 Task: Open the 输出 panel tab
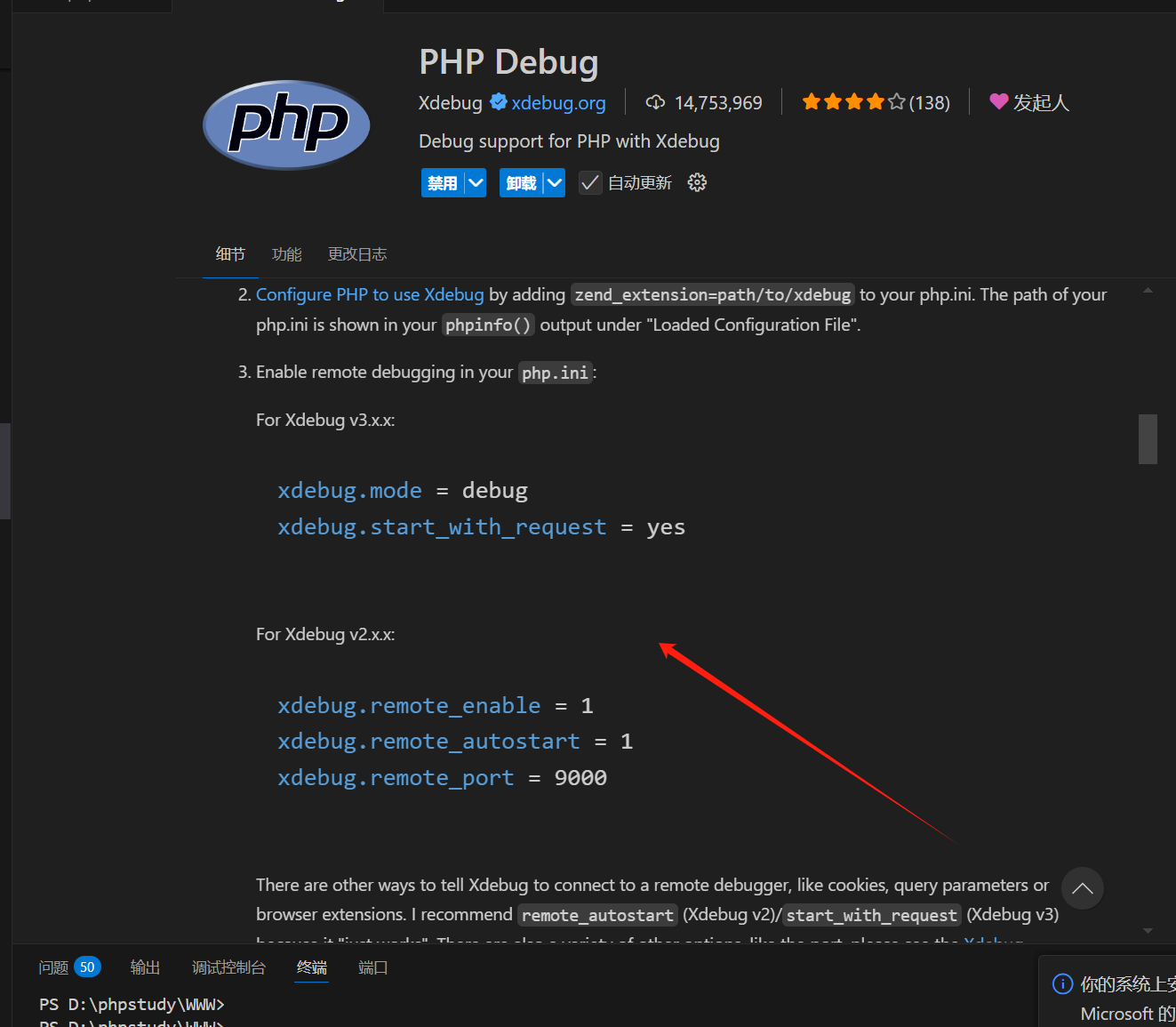coord(145,967)
